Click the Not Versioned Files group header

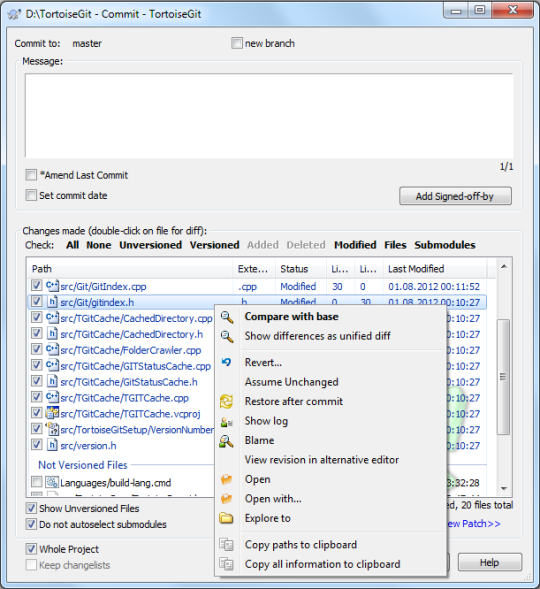83,465
